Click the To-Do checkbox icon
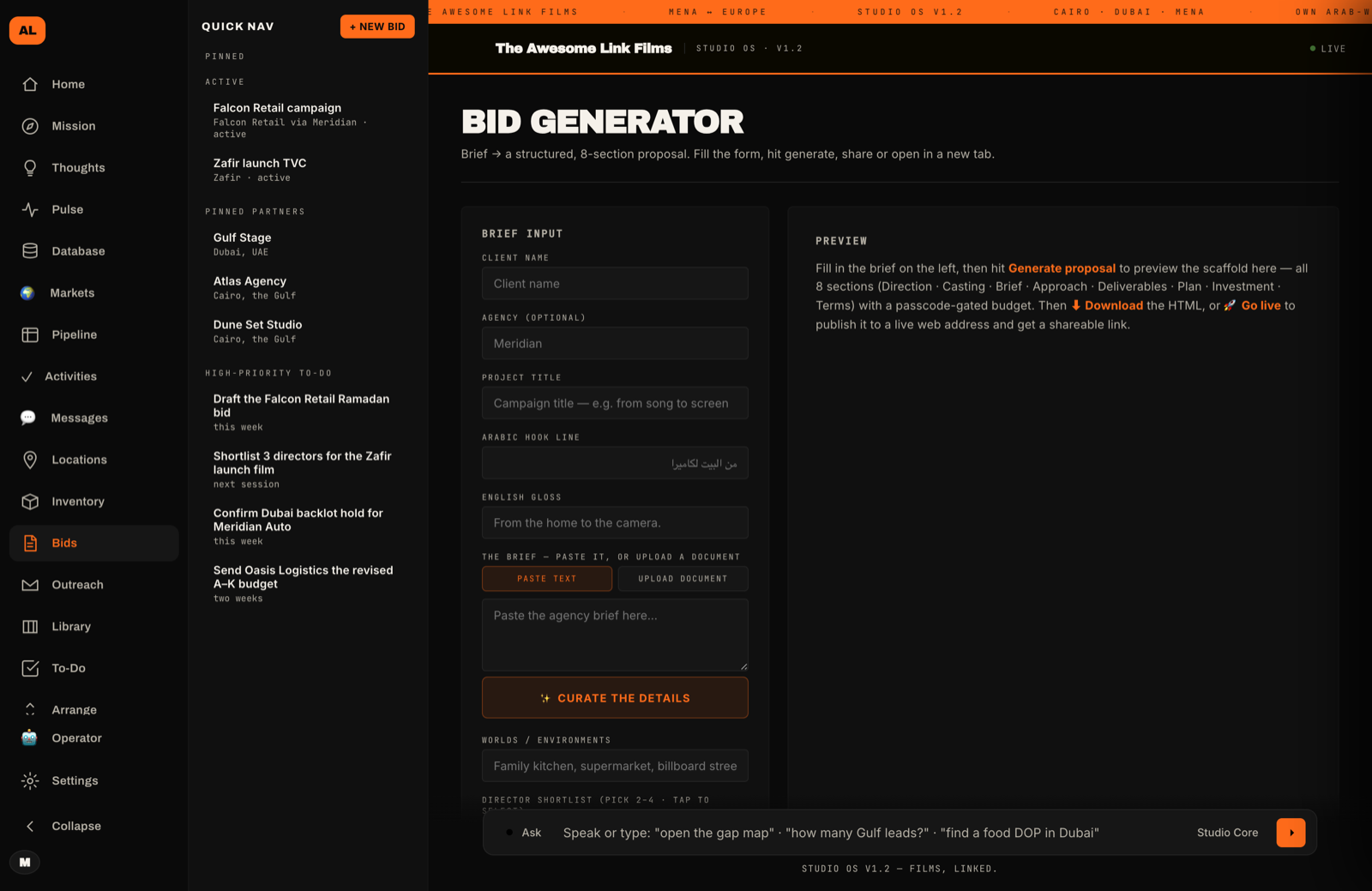The height and width of the screenshot is (891, 1372). [30, 668]
